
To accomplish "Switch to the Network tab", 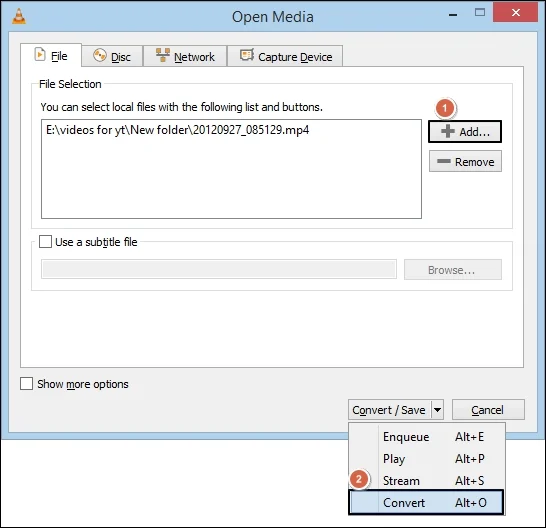I will pos(185,56).
